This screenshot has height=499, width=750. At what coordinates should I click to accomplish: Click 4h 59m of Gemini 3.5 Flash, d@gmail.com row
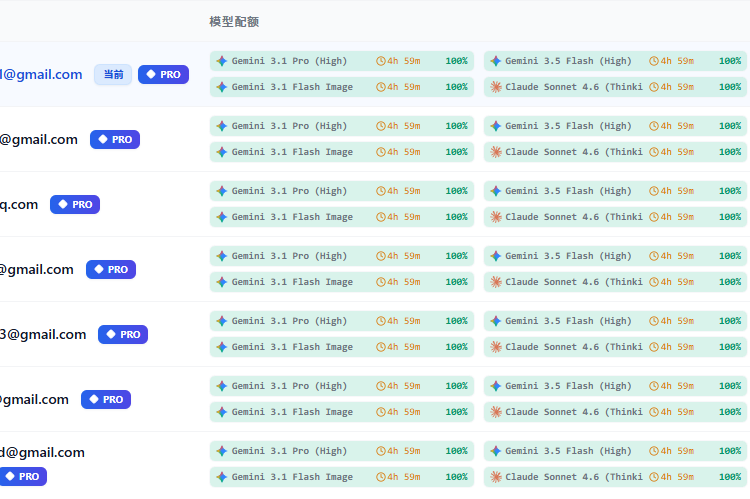click(x=677, y=451)
